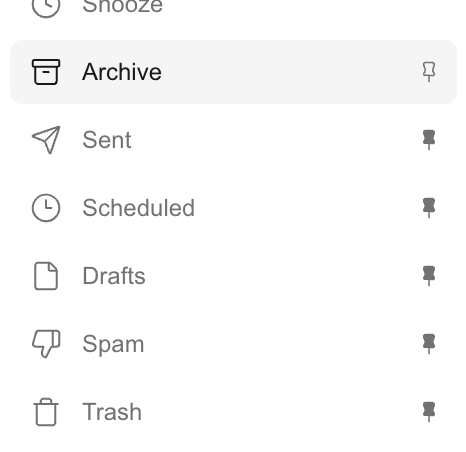Screen dimensions: 466x452
Task: Open the Drafts folder
Action: point(114,276)
